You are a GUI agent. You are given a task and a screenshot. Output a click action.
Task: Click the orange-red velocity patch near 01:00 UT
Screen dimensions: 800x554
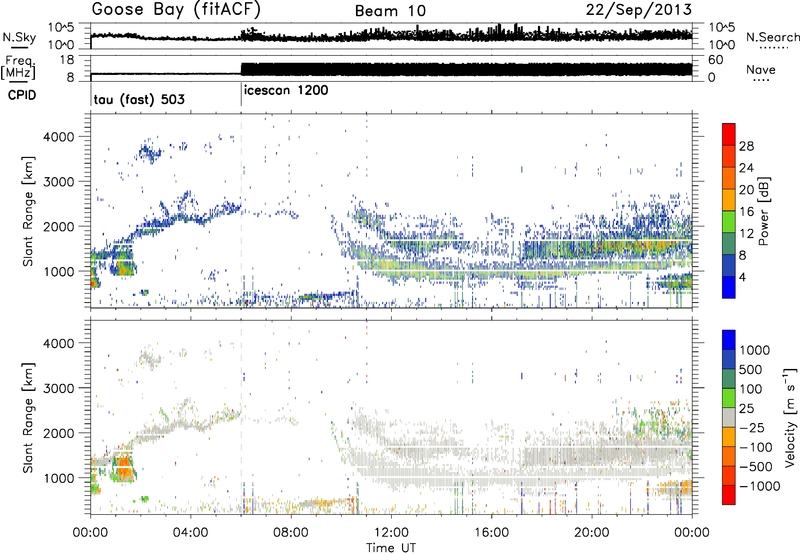pos(124,470)
